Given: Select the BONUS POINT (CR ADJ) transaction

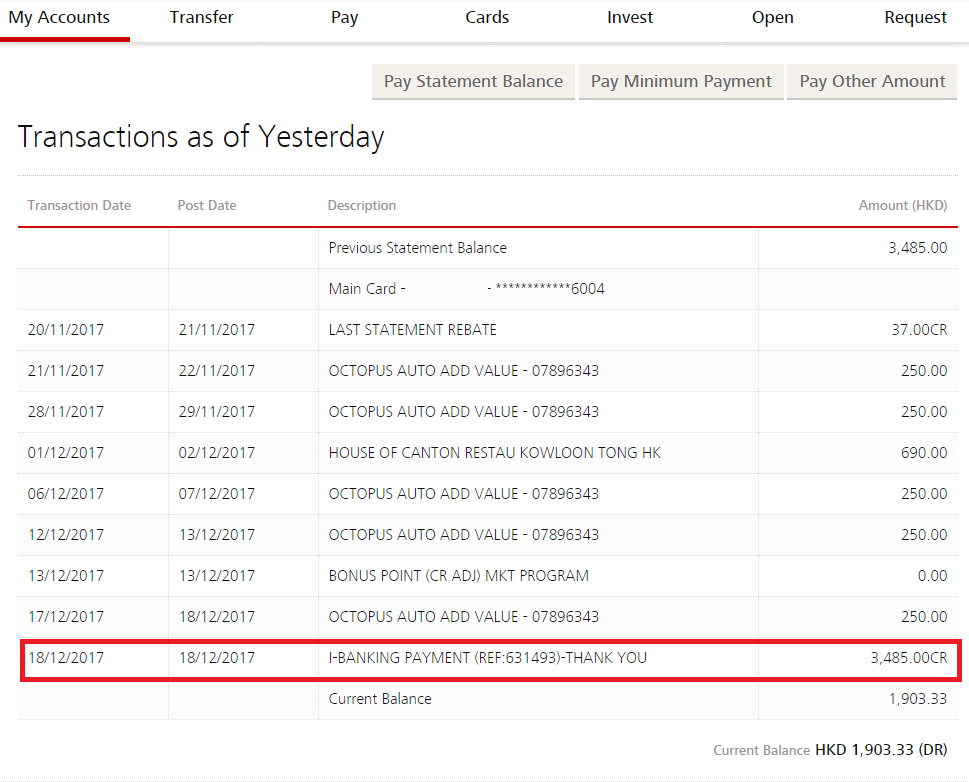Looking at the screenshot, I should click(458, 576).
